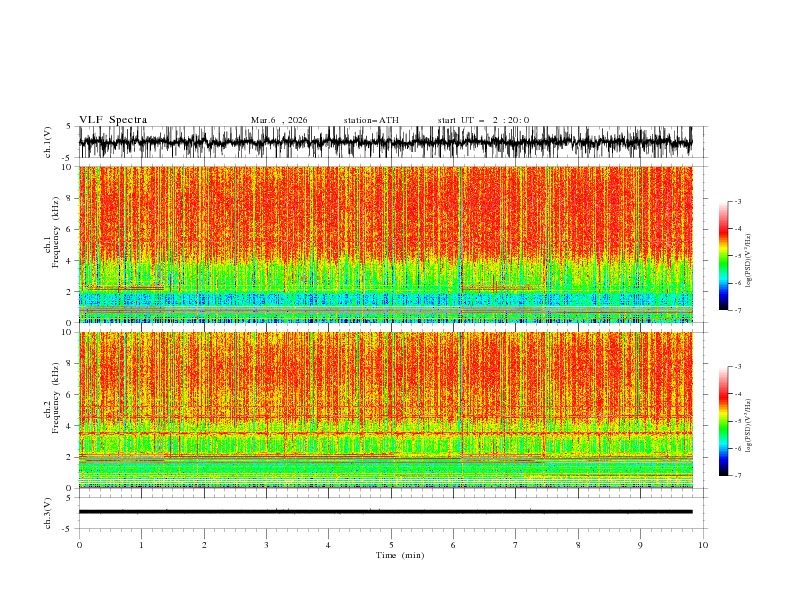Click the ch.2 frequency tick label '4'
This screenshot has height=612, width=792.
[x=69, y=426]
